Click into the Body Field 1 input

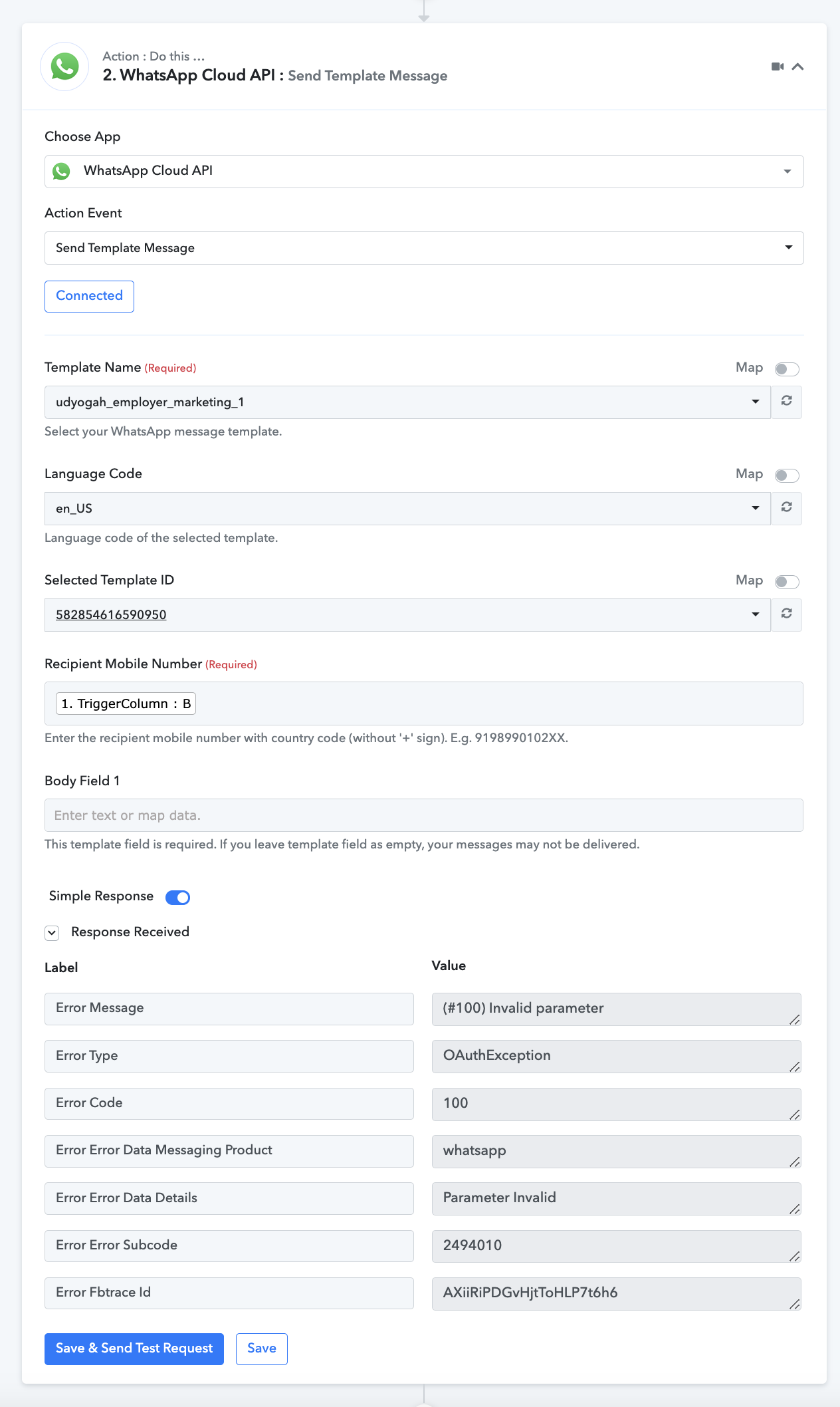tap(424, 815)
